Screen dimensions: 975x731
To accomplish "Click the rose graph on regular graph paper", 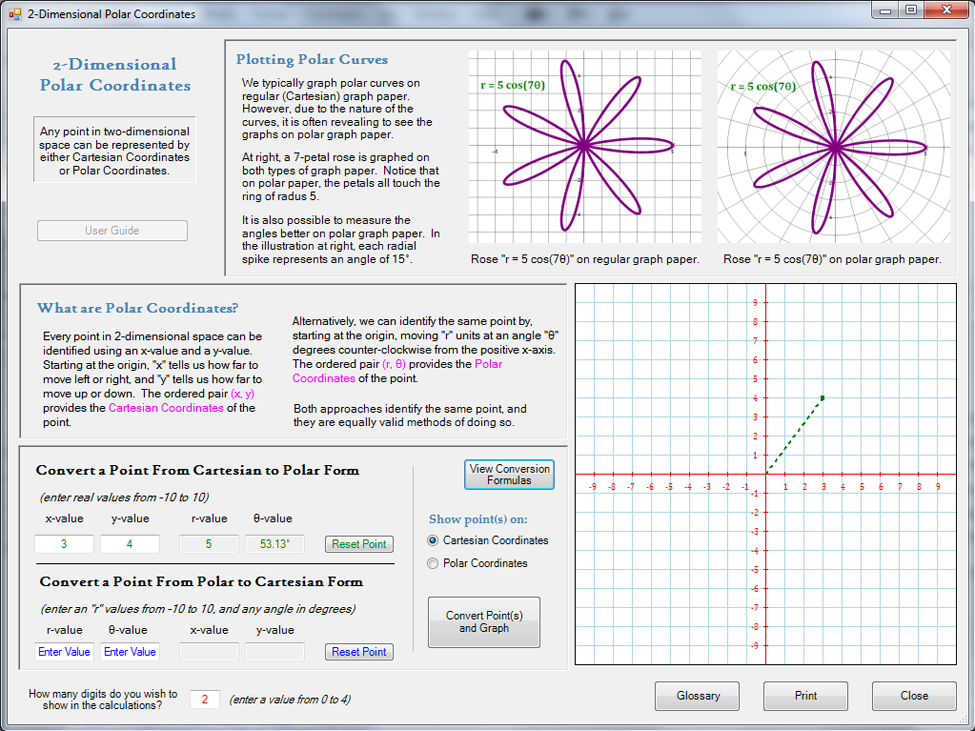I will pos(584,147).
